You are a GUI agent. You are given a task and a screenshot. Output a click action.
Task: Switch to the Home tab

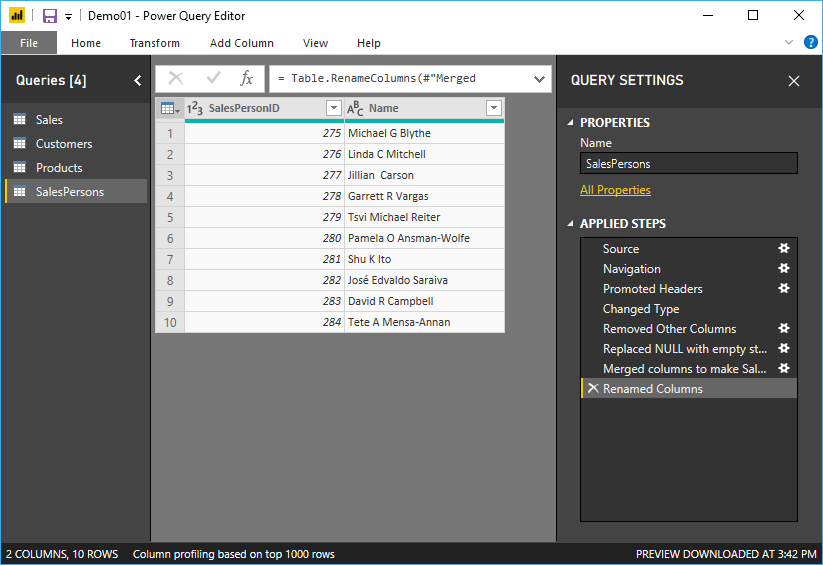pos(86,43)
